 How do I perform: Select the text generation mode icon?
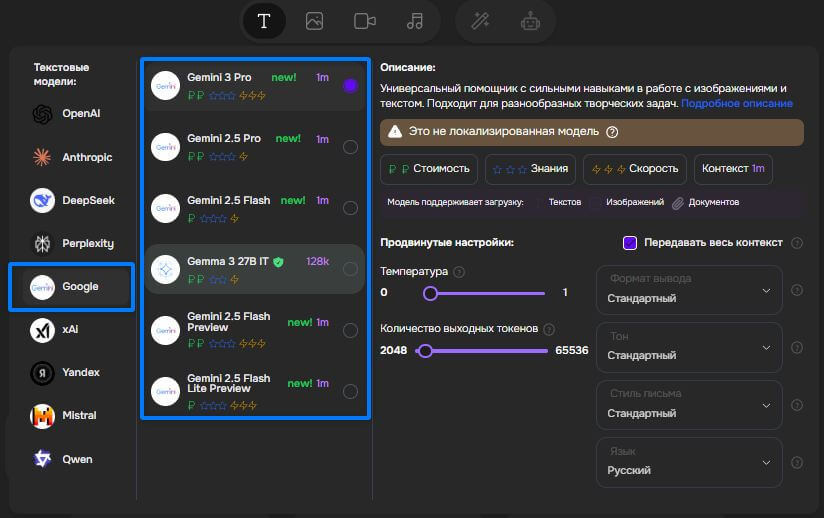pyautogui.click(x=264, y=21)
